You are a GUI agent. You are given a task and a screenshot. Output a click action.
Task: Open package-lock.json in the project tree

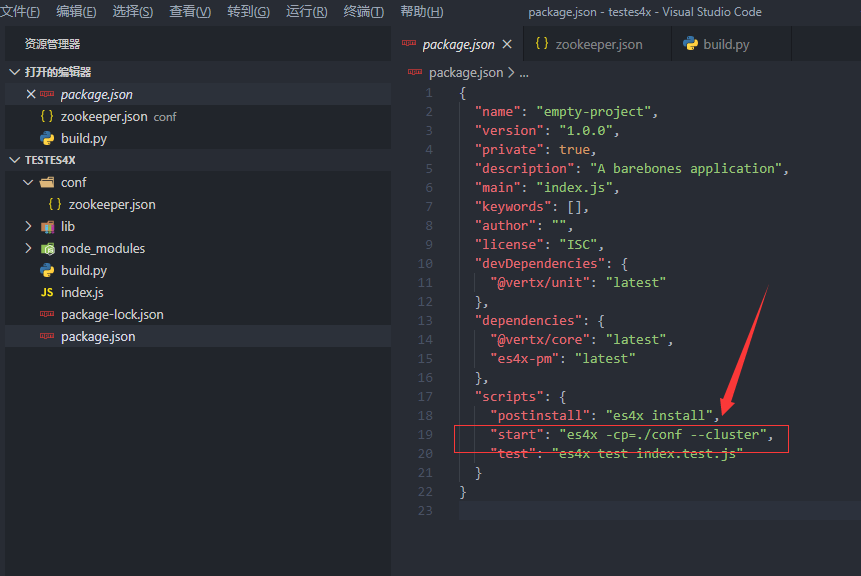coord(198,314)
